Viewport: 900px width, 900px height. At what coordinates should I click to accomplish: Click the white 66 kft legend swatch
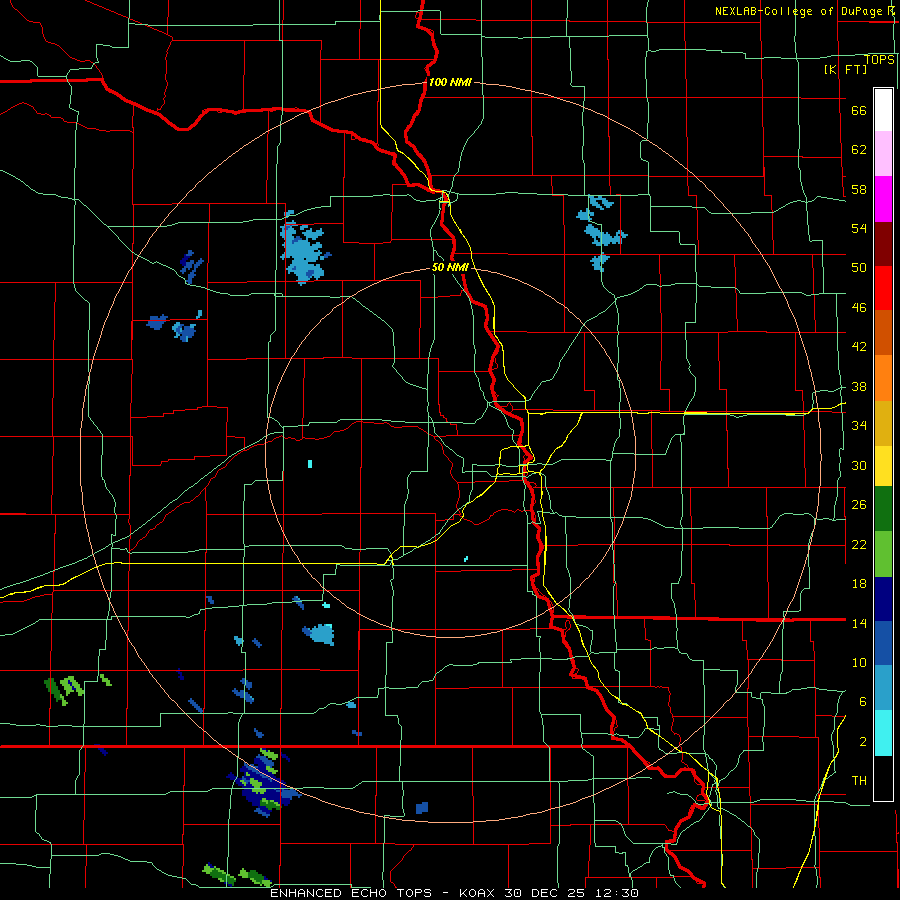pos(883,110)
